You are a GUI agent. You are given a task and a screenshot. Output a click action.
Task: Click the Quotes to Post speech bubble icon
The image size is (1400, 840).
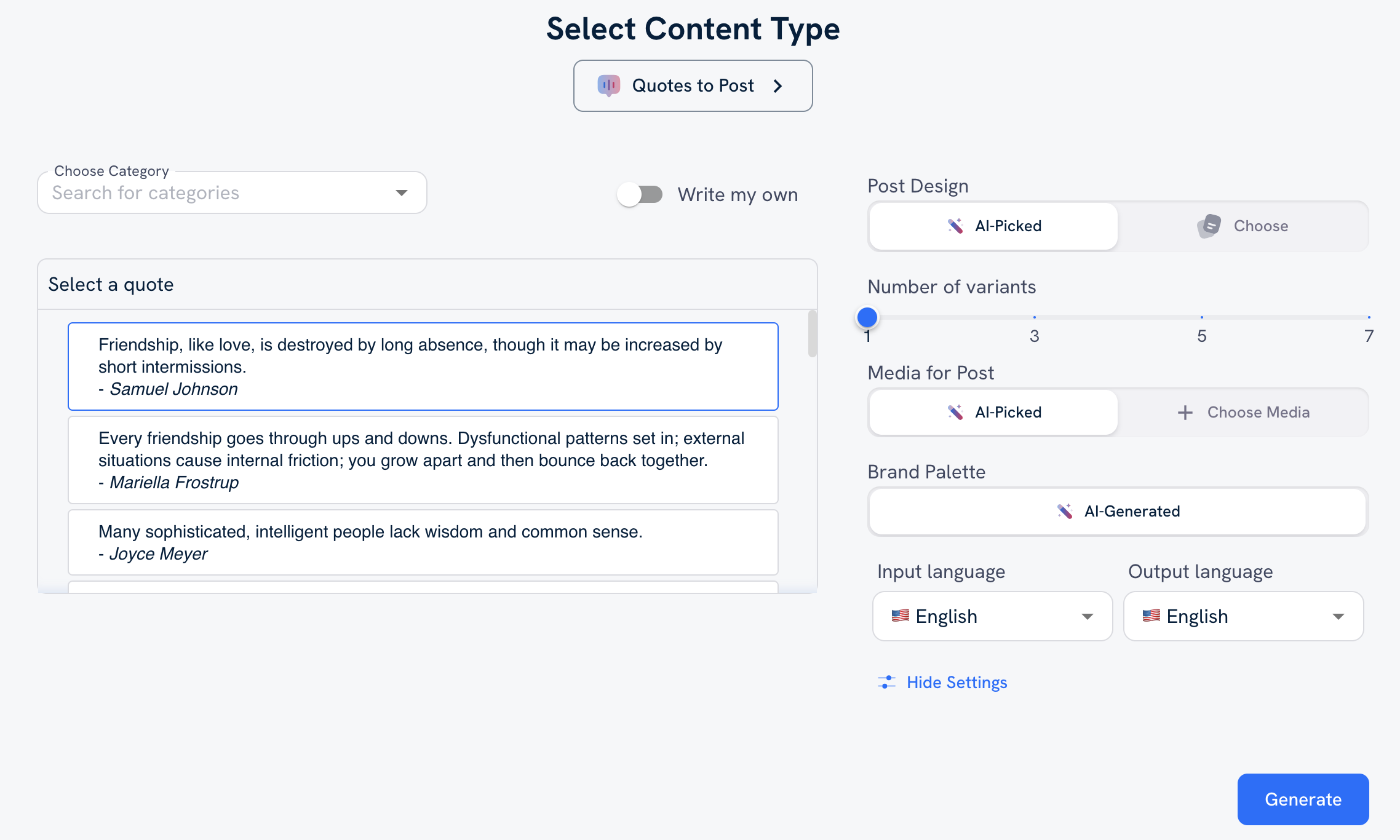click(608, 85)
